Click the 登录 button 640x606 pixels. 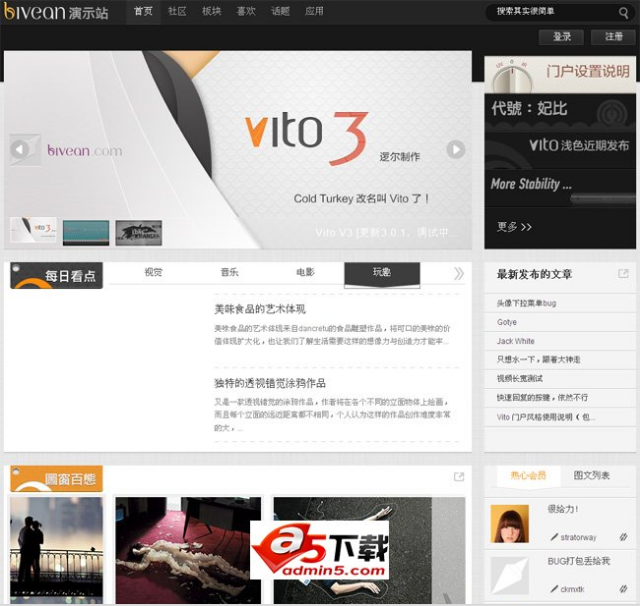tap(561, 37)
